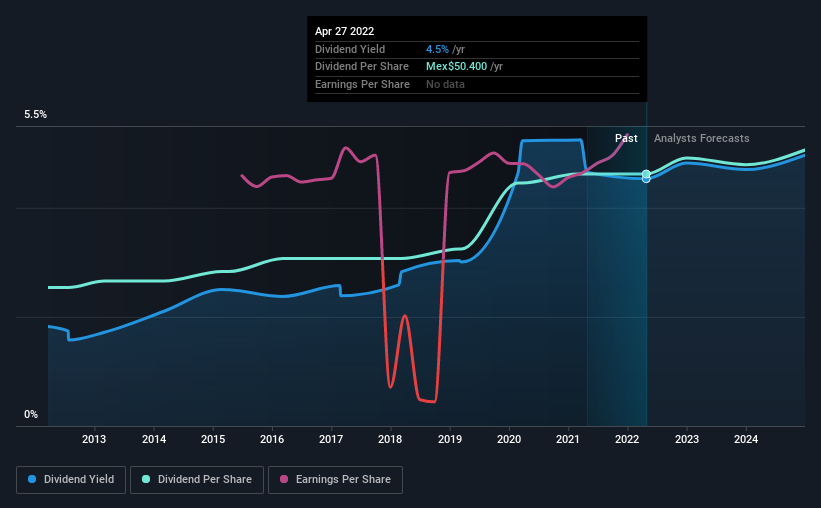Screen dimensions: 821x508
Task: Click the teal dot in the Dividend Per Share legend
Action: [x=144, y=480]
